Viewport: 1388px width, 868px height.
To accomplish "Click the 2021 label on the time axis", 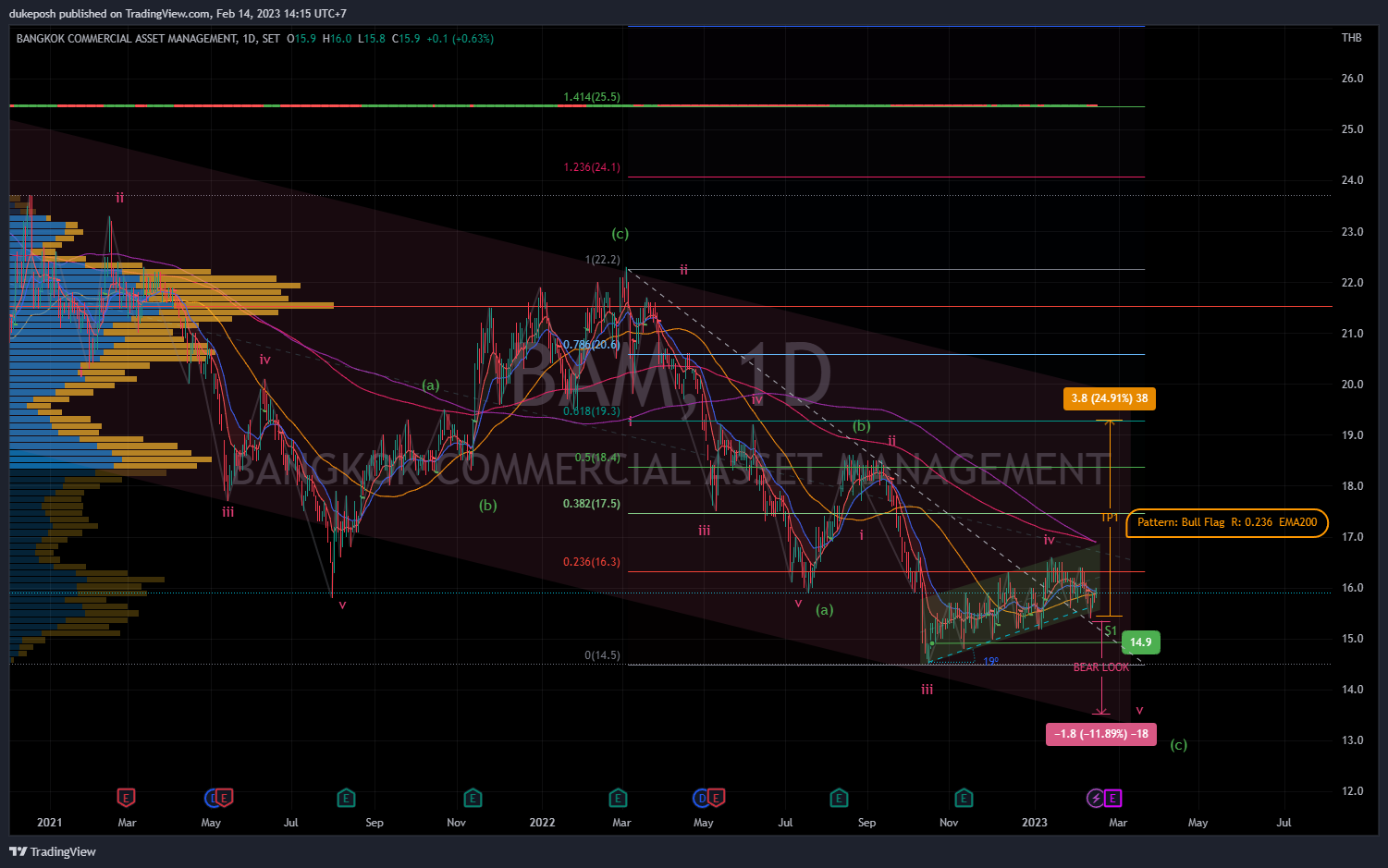I will [50, 823].
